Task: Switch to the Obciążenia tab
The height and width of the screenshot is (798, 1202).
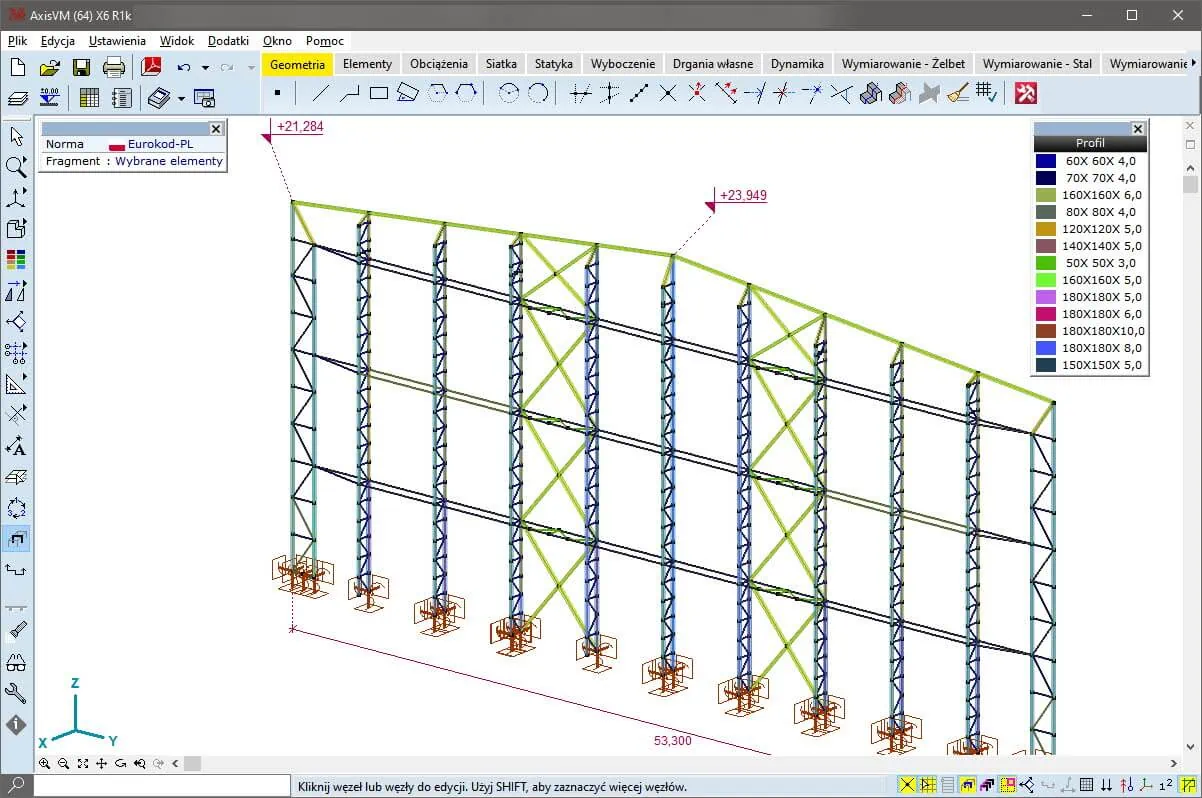Action: click(x=438, y=63)
